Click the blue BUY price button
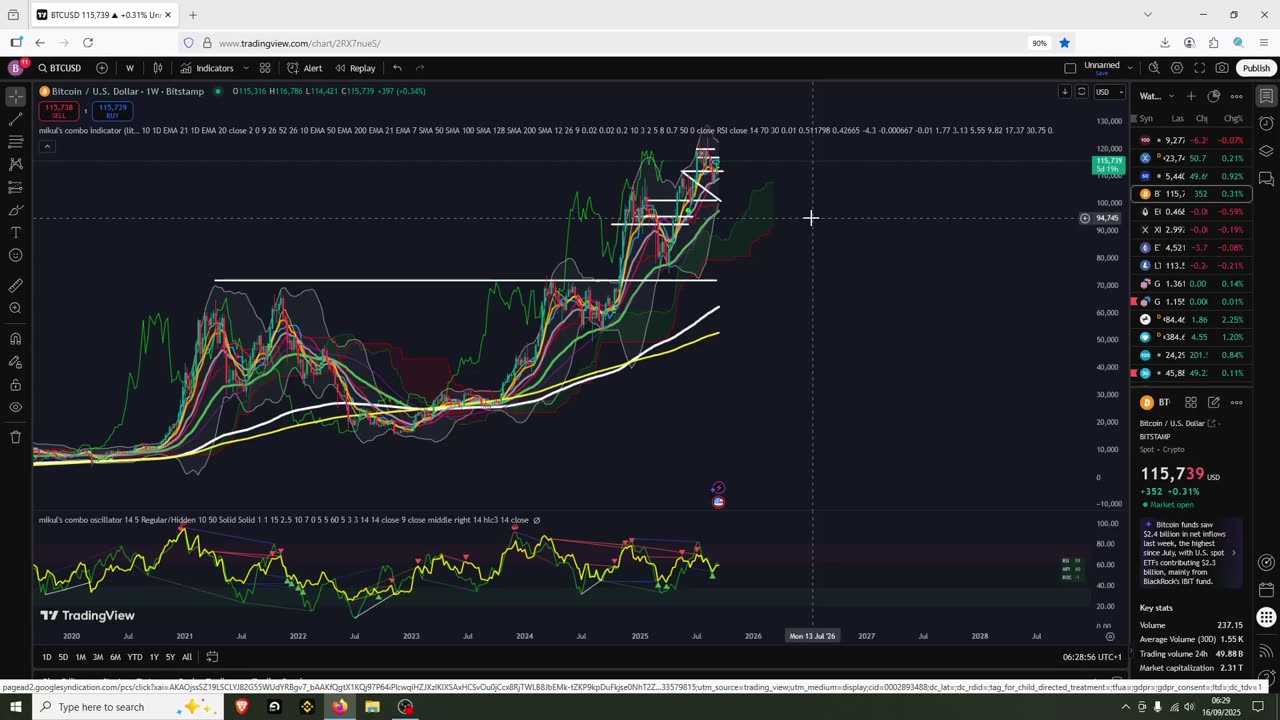 click(113, 110)
